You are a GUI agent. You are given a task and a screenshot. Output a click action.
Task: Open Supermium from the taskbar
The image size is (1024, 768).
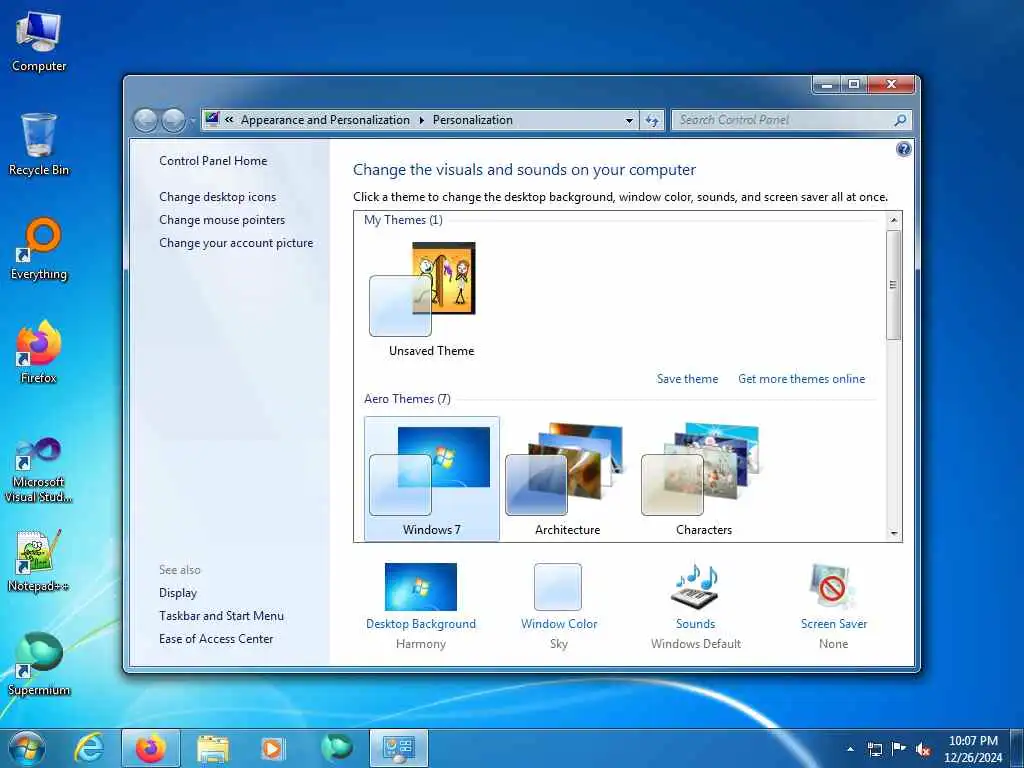point(336,748)
